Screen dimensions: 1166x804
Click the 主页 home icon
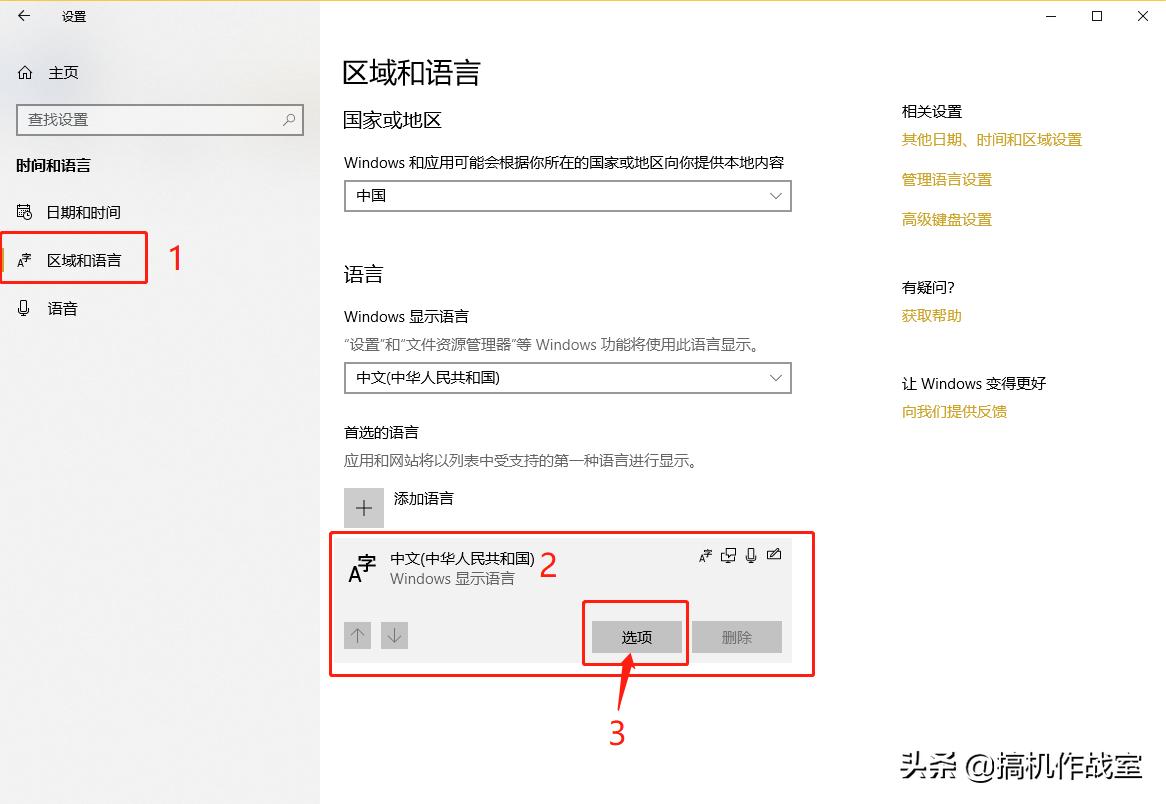(25, 72)
